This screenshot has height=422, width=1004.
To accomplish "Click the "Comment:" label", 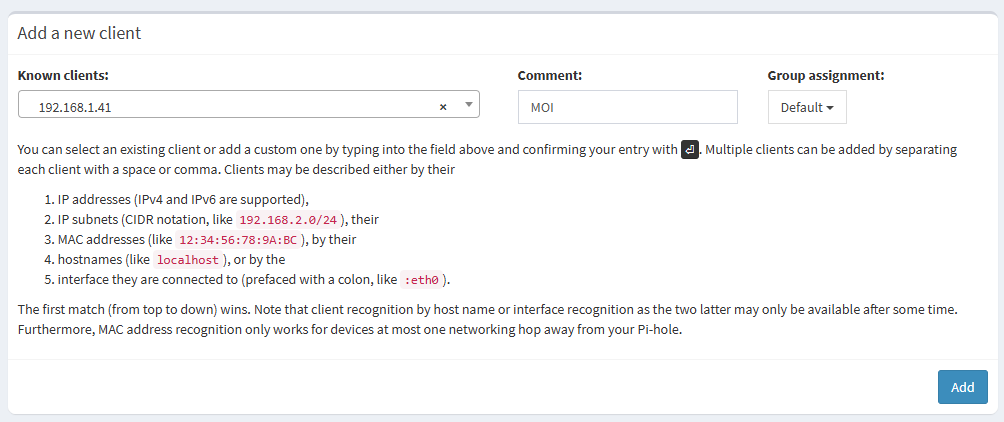I will point(550,75).
